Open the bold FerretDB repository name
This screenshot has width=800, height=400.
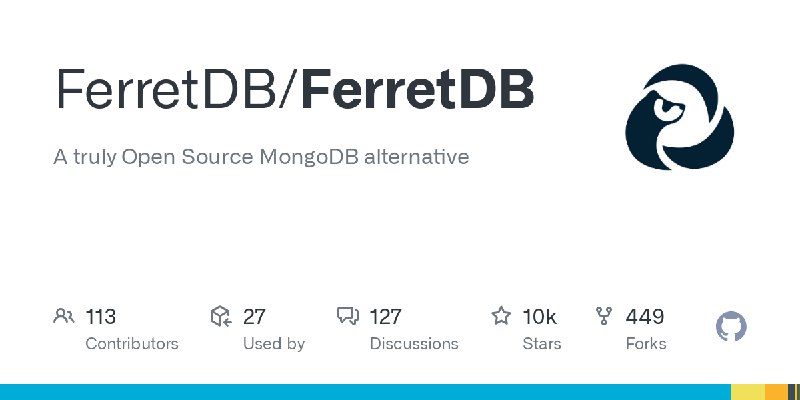tap(417, 90)
